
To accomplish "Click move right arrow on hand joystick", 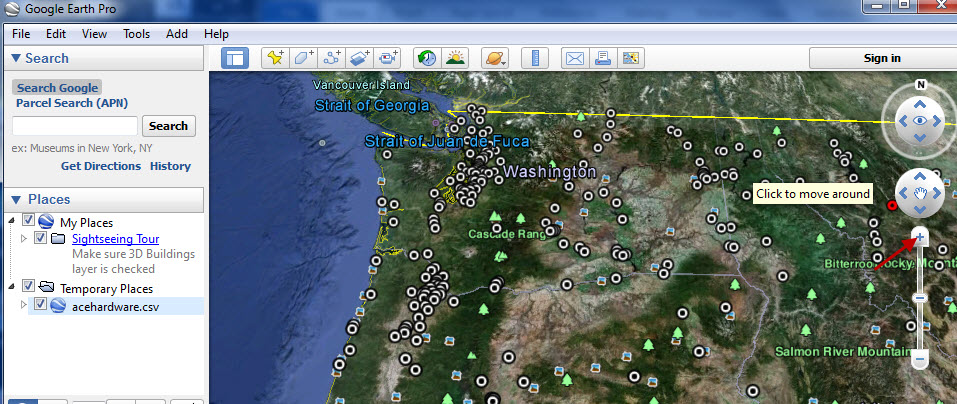I will (x=936, y=193).
